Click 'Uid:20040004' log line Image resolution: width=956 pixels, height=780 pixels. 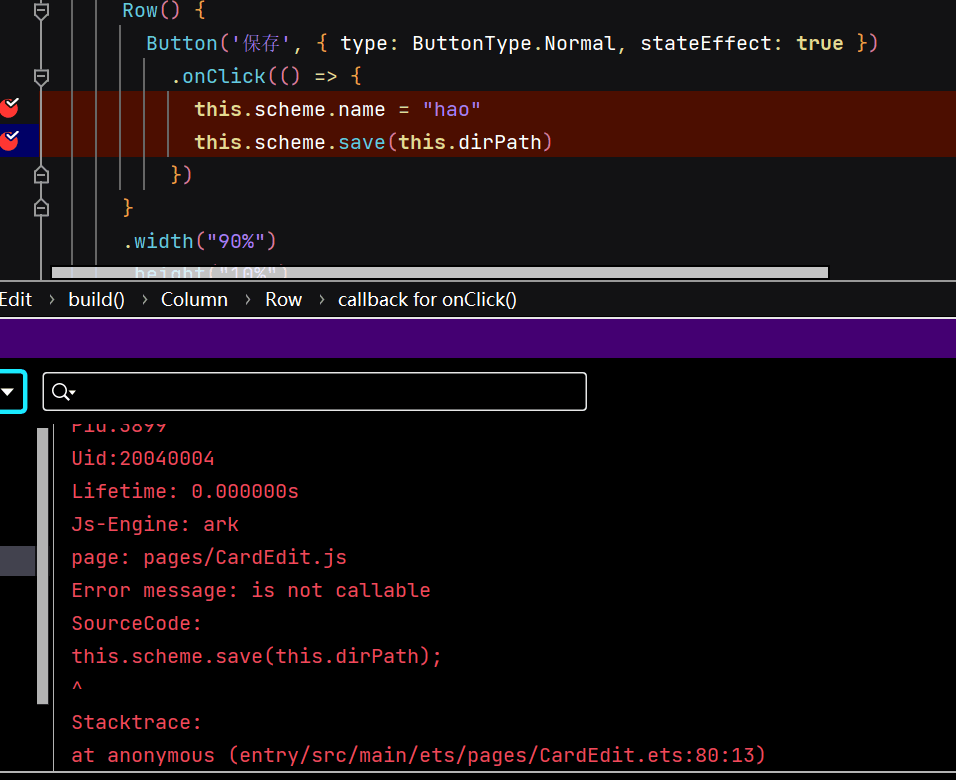tap(143, 459)
